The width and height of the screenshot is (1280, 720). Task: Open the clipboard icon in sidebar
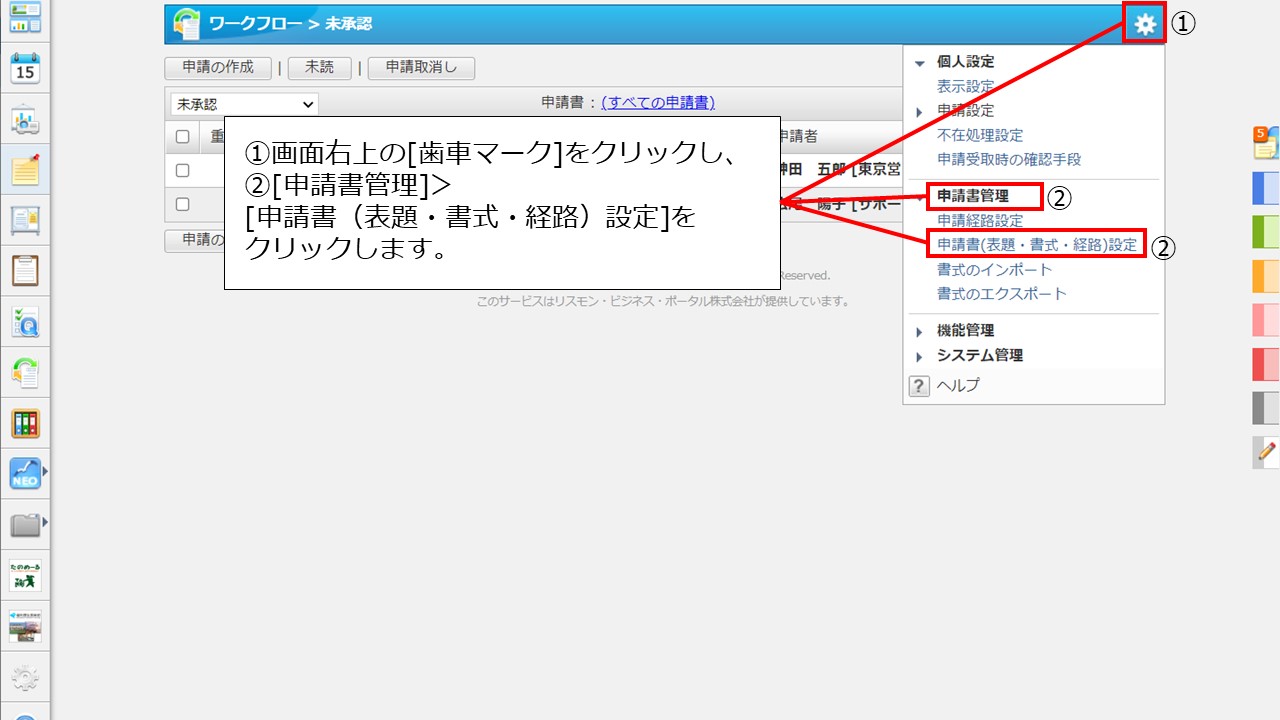(25, 271)
